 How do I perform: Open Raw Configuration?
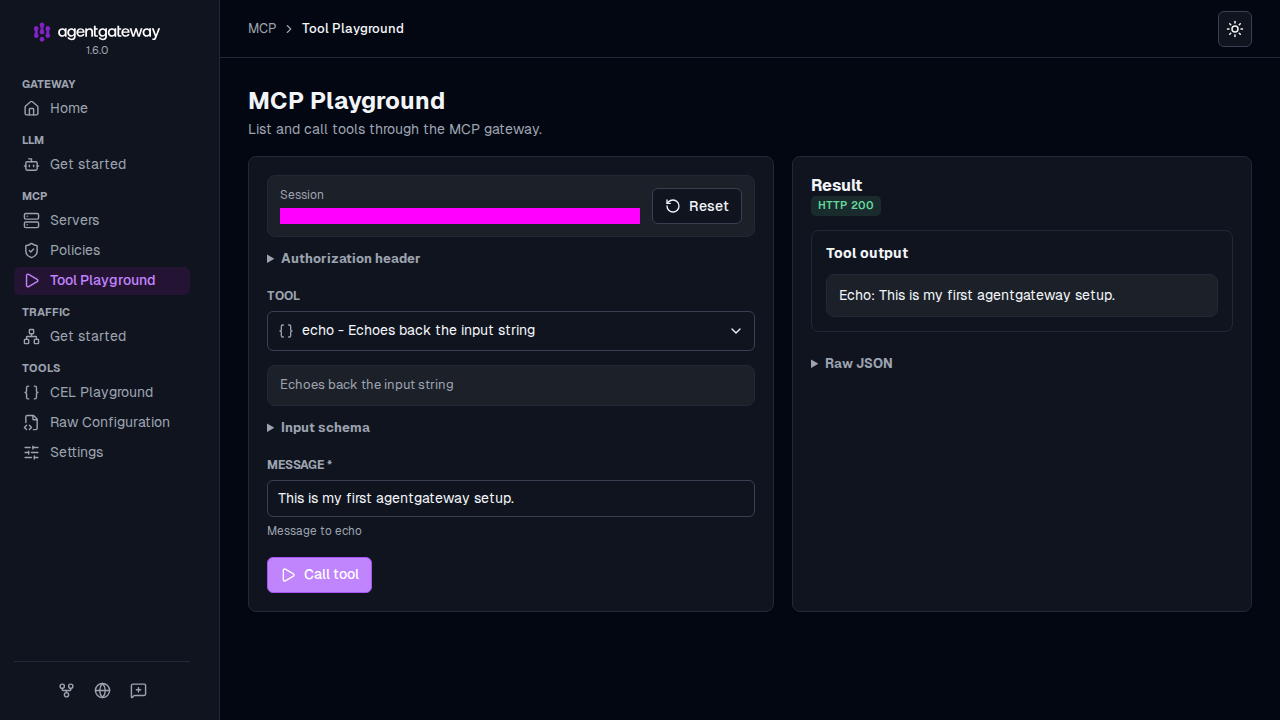(x=102, y=422)
